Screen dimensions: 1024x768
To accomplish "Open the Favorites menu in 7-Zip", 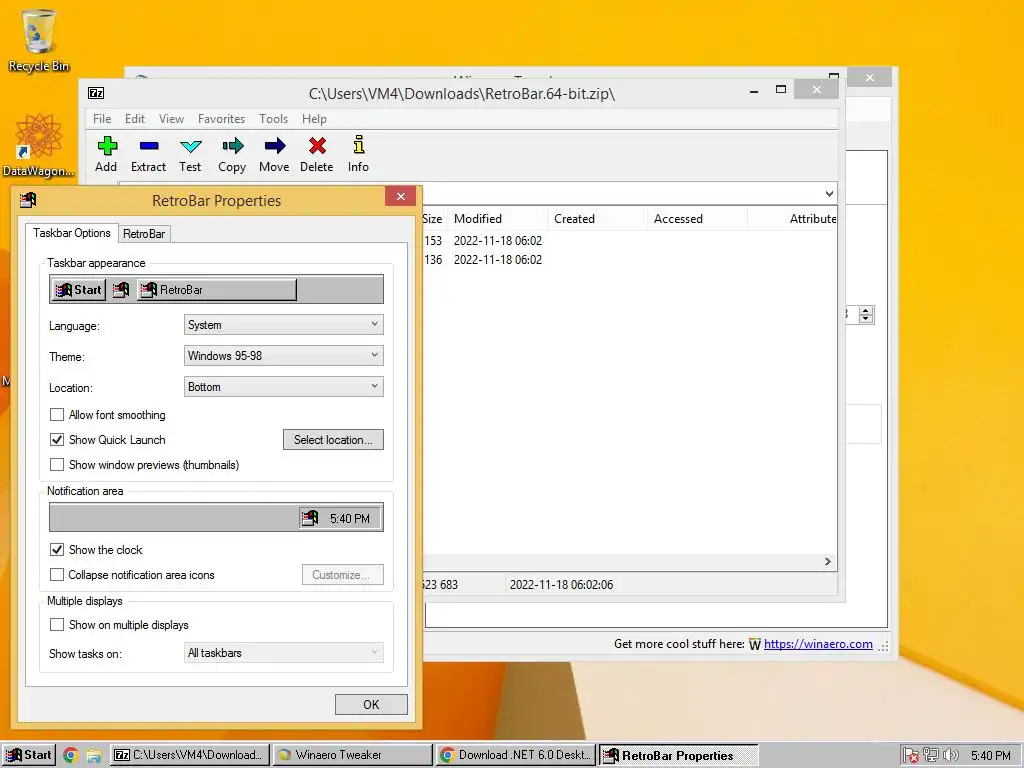I will point(221,119).
